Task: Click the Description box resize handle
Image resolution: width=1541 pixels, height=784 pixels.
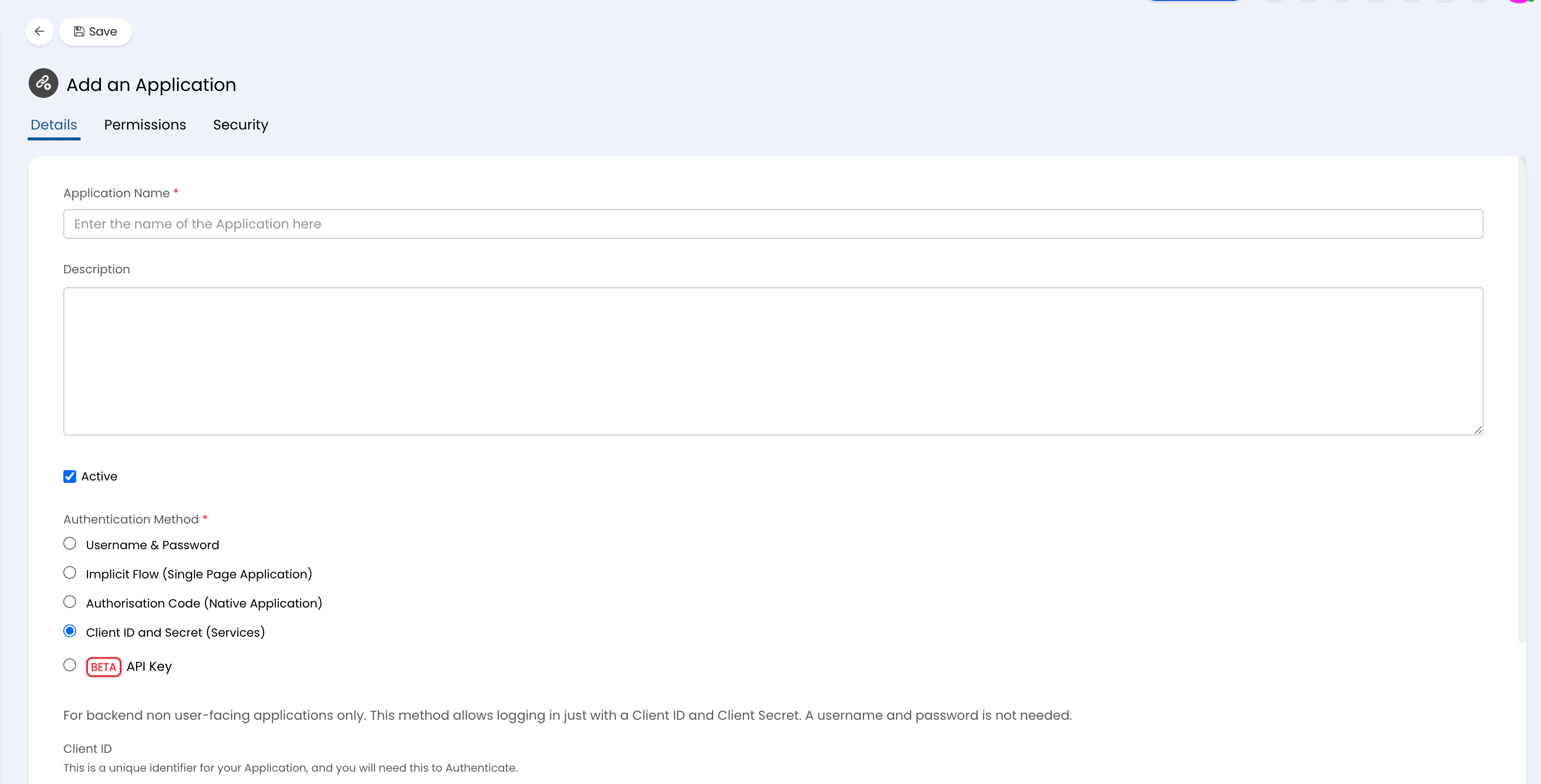Action: 1478,430
